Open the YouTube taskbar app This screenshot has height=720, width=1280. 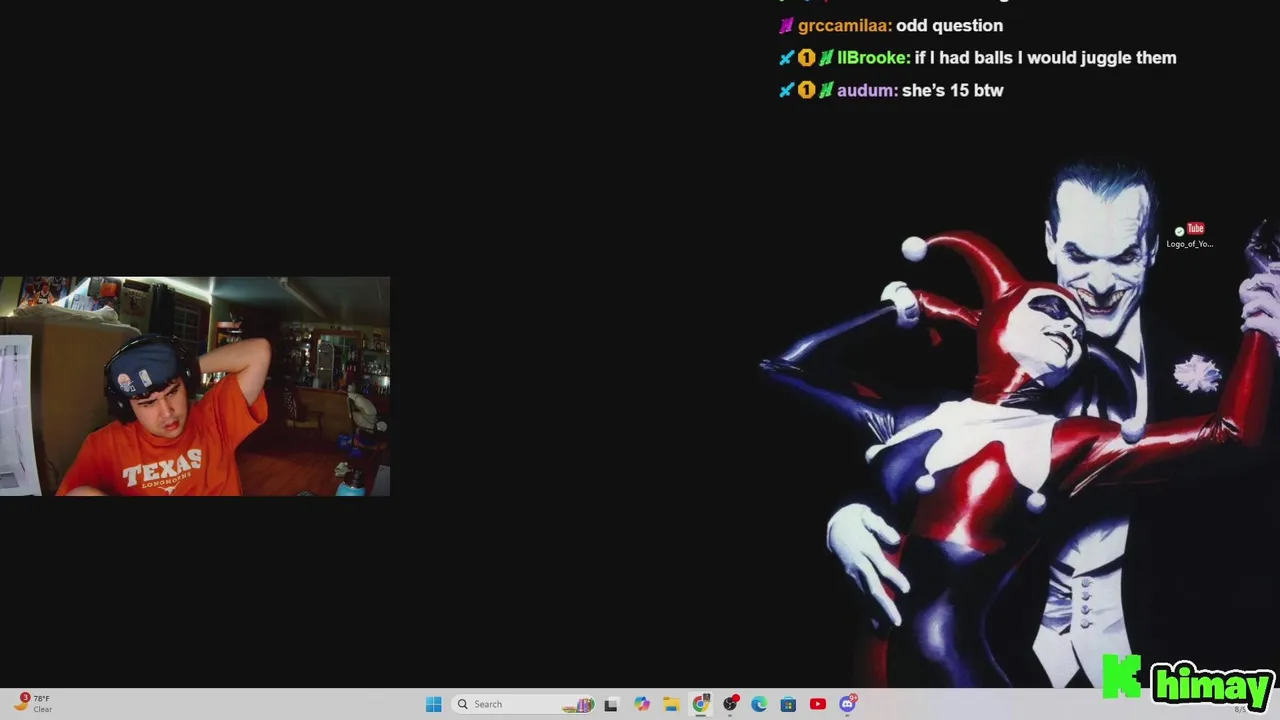tap(818, 704)
